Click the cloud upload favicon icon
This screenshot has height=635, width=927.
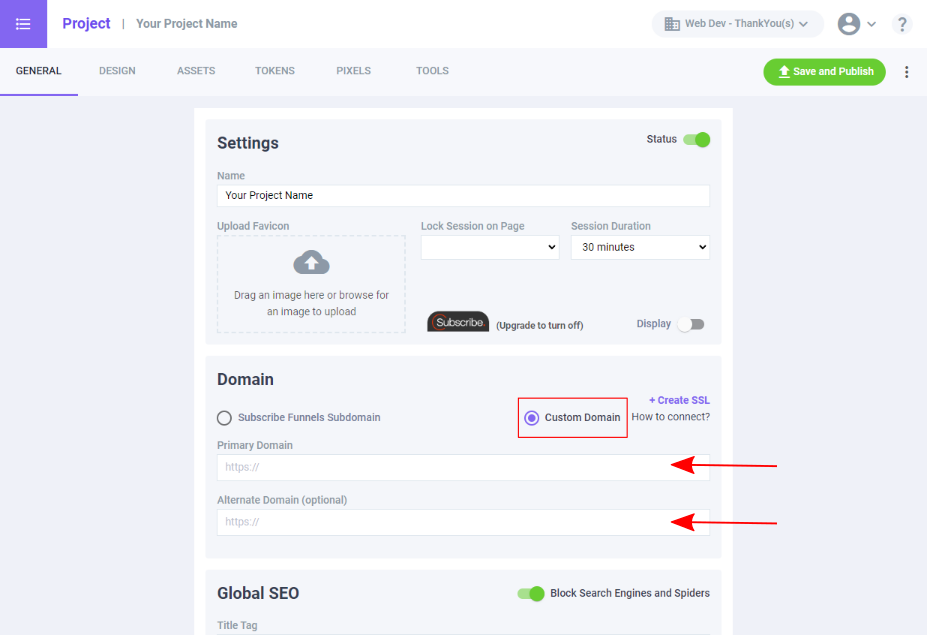click(x=311, y=263)
